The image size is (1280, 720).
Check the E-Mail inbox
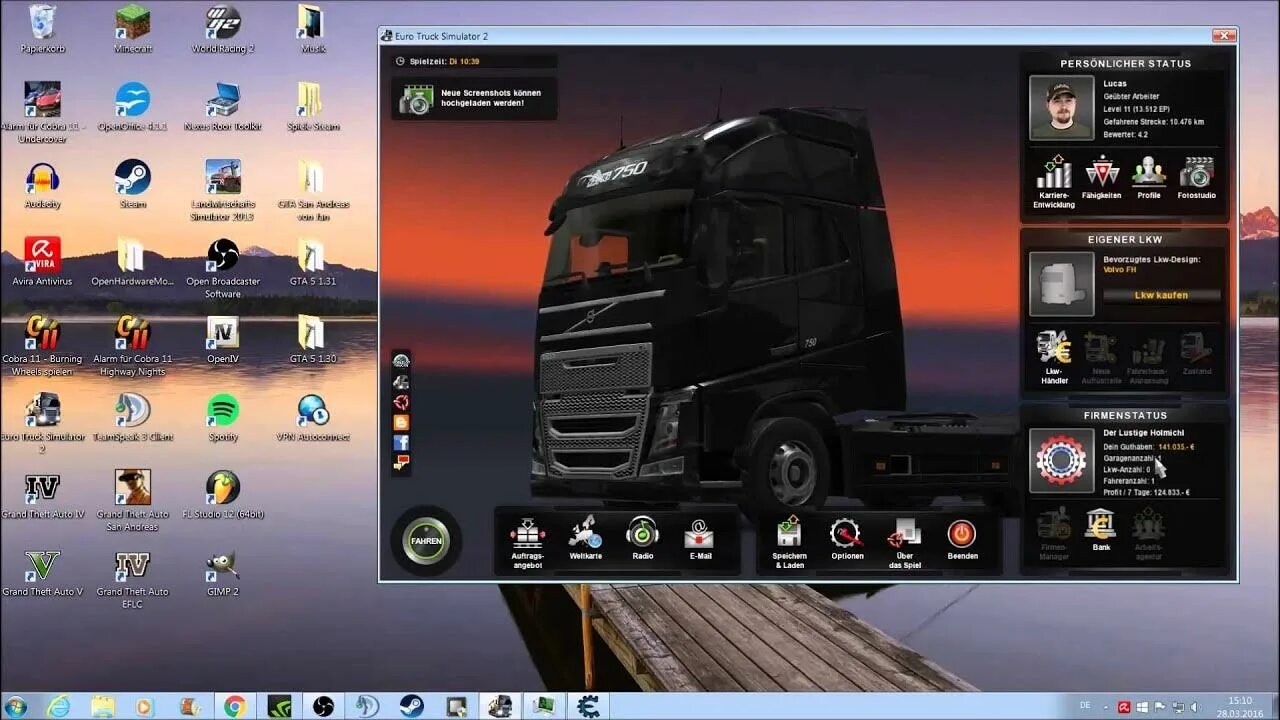(700, 540)
